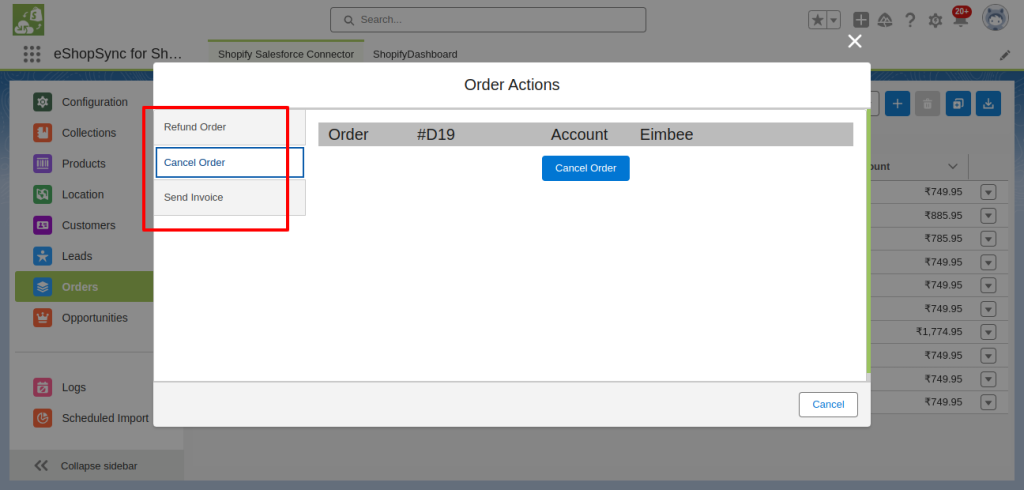The height and width of the screenshot is (490, 1024).
Task: Open row menu for ₹885.95 order
Action: pyautogui.click(x=988, y=216)
